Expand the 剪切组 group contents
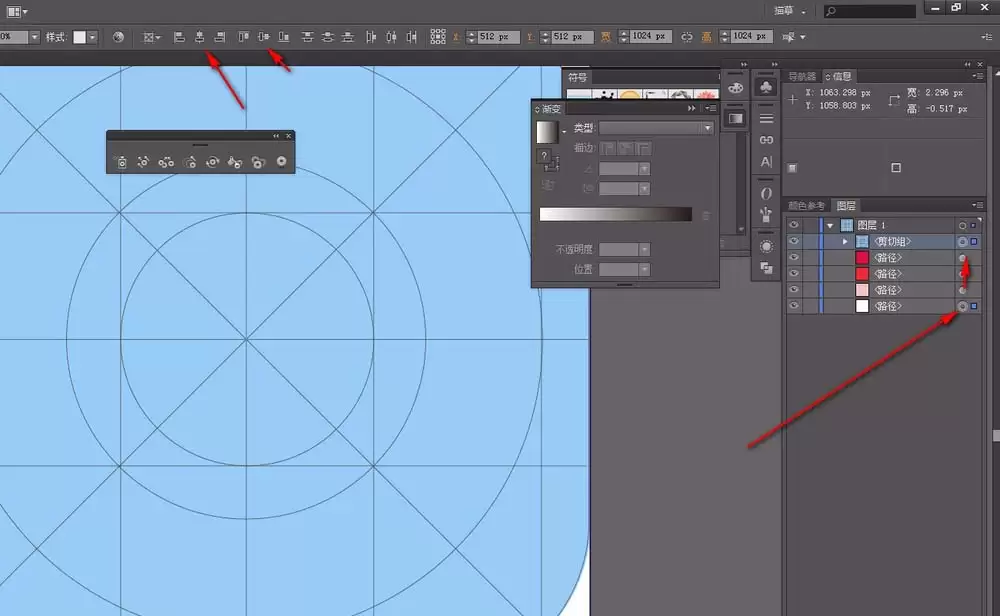Image resolution: width=1000 pixels, height=616 pixels. tap(845, 242)
